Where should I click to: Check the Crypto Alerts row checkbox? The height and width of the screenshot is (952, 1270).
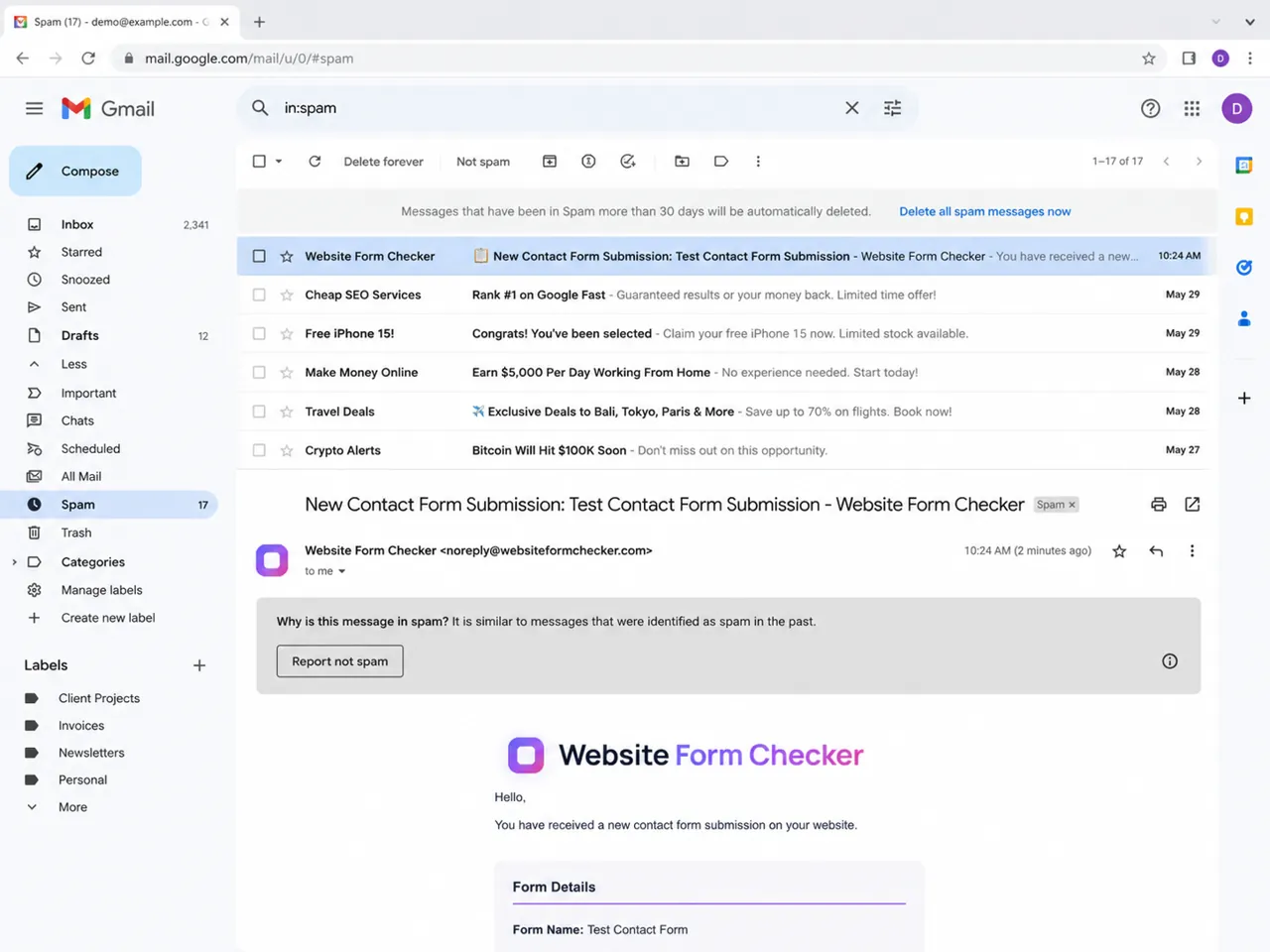(259, 450)
